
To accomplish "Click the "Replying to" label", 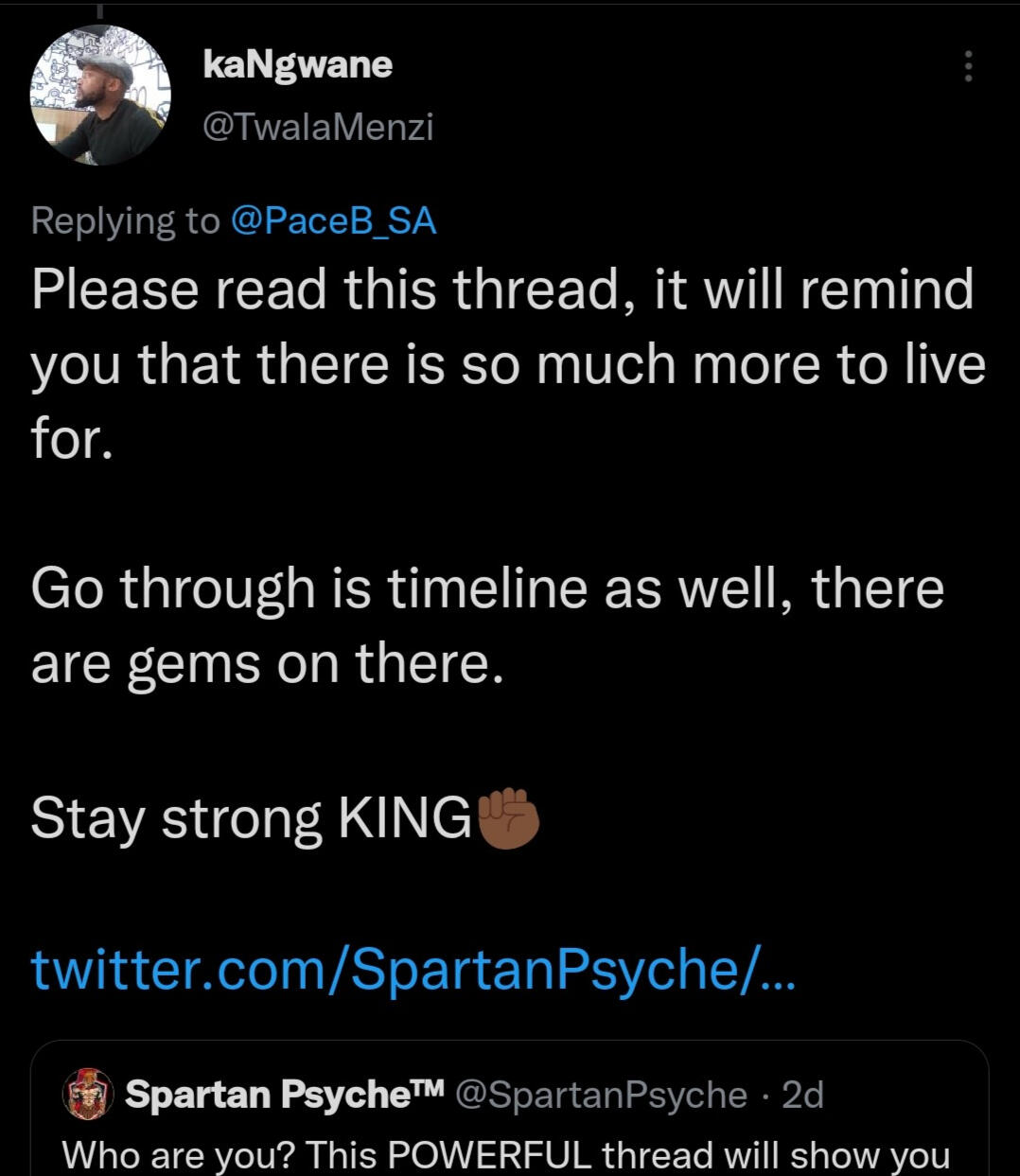I will 124,220.
